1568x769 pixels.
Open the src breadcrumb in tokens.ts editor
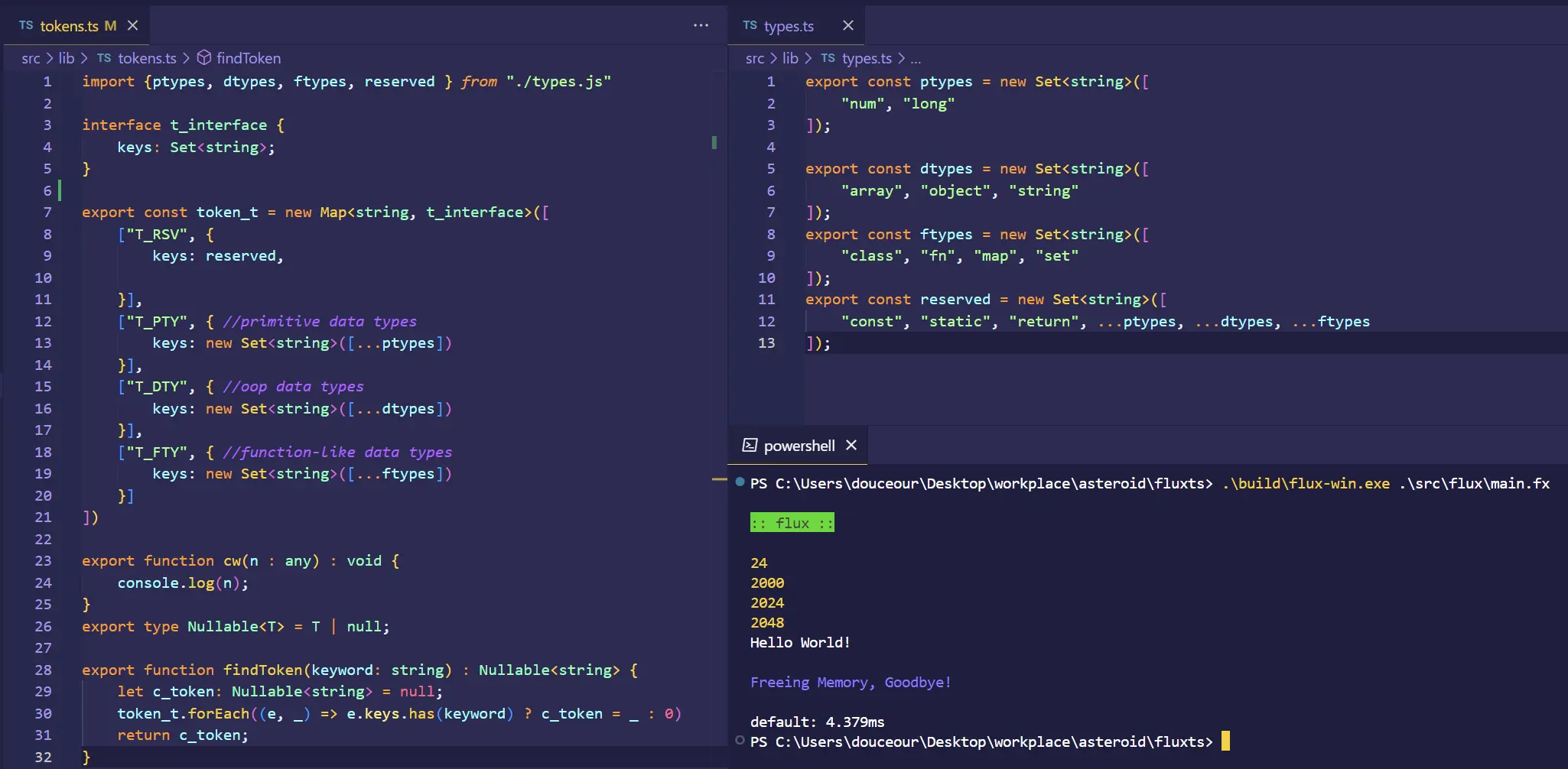click(31, 58)
